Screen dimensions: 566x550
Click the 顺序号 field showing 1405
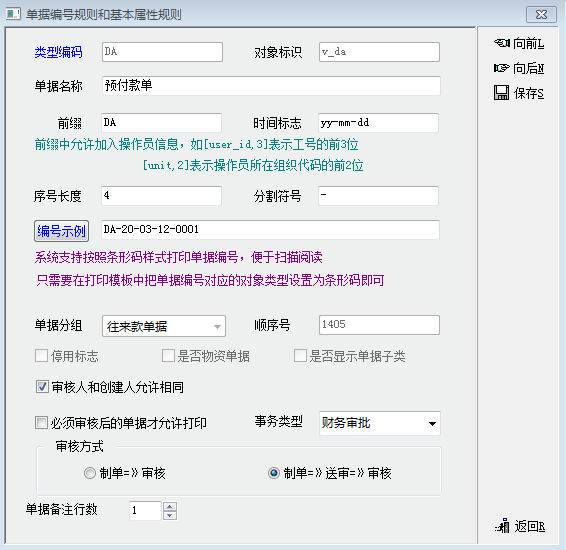pyautogui.click(x=379, y=325)
